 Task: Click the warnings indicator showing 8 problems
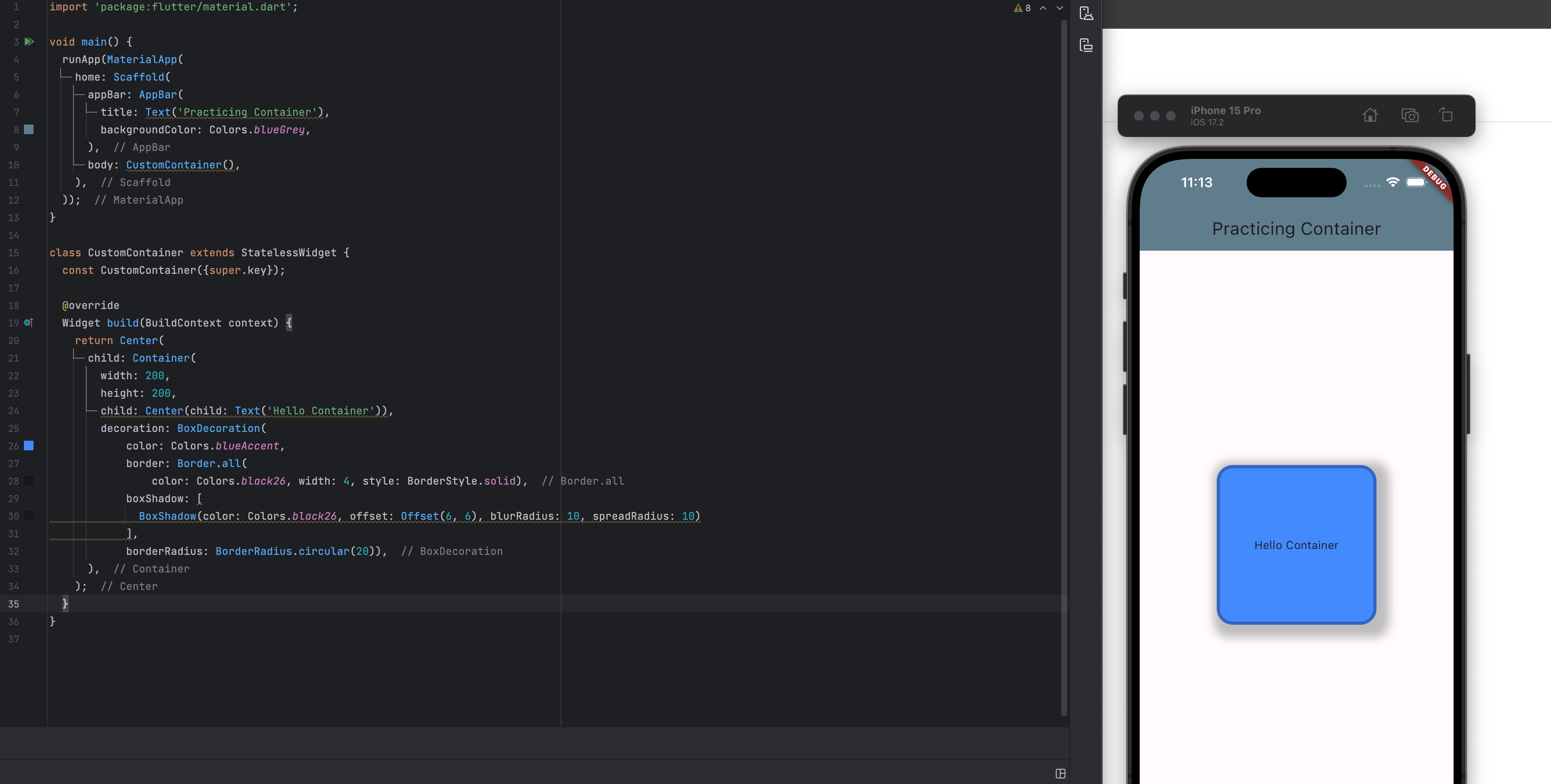pos(1022,8)
